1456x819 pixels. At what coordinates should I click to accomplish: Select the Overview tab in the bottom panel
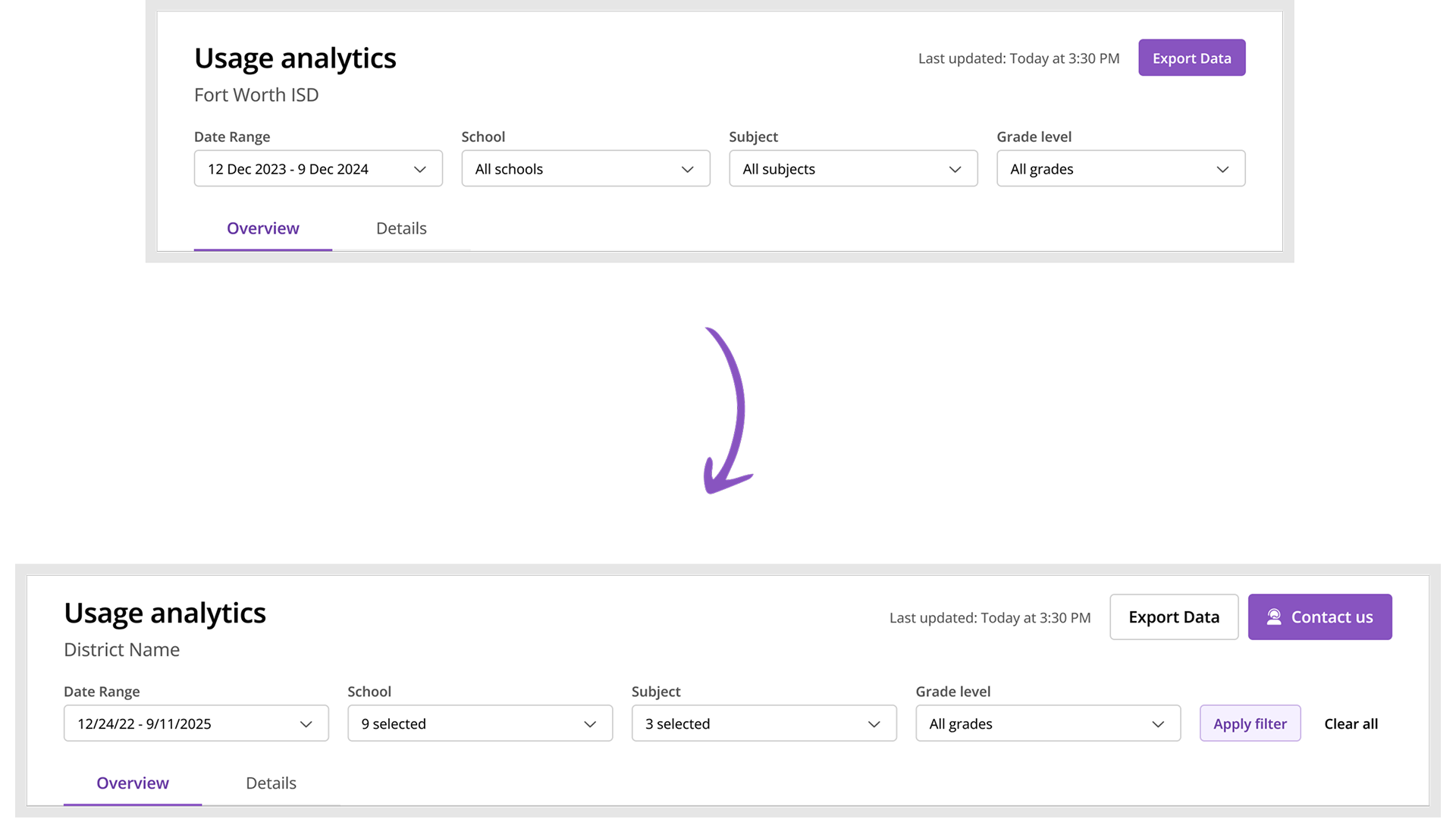click(x=132, y=783)
